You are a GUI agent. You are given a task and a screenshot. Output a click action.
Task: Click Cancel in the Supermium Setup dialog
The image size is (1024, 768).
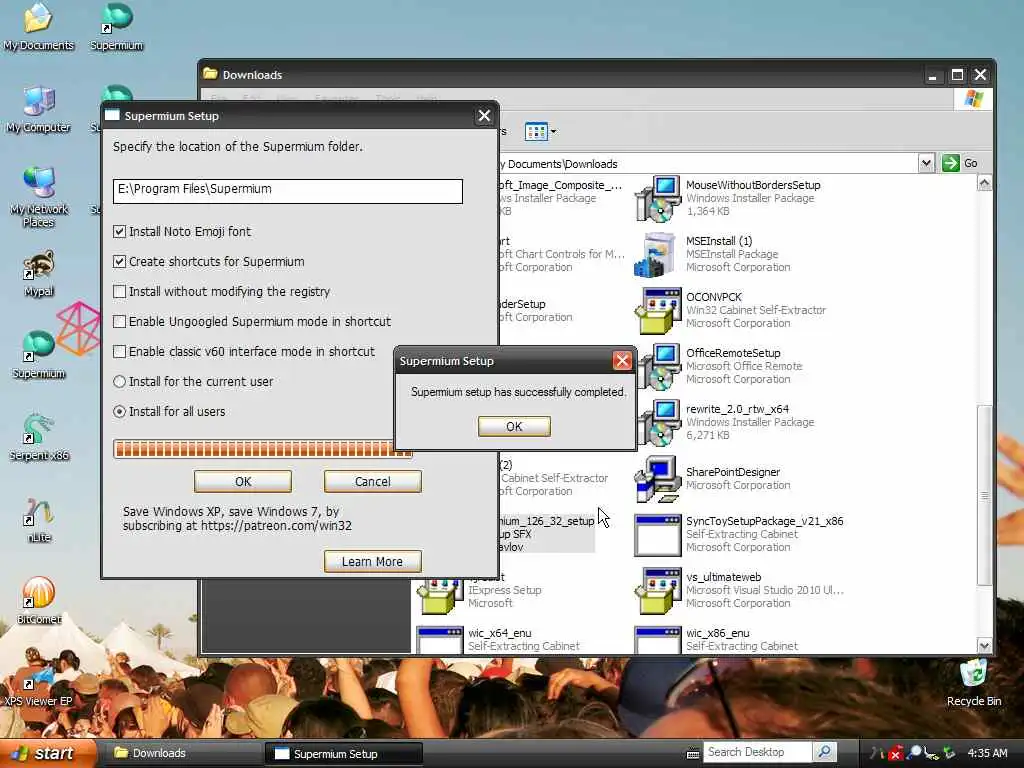coord(373,481)
